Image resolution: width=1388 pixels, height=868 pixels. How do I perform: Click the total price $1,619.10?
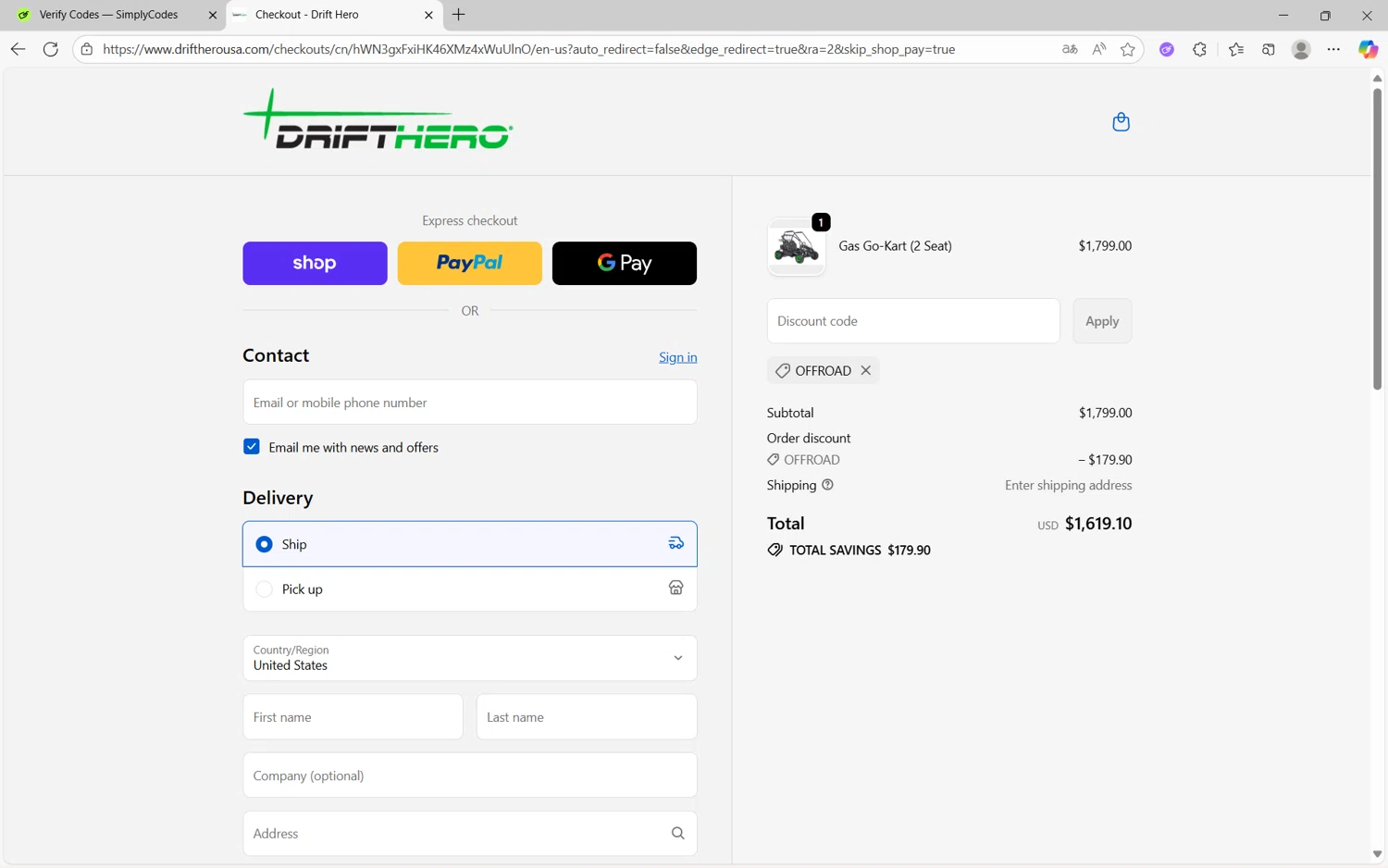tap(1098, 524)
